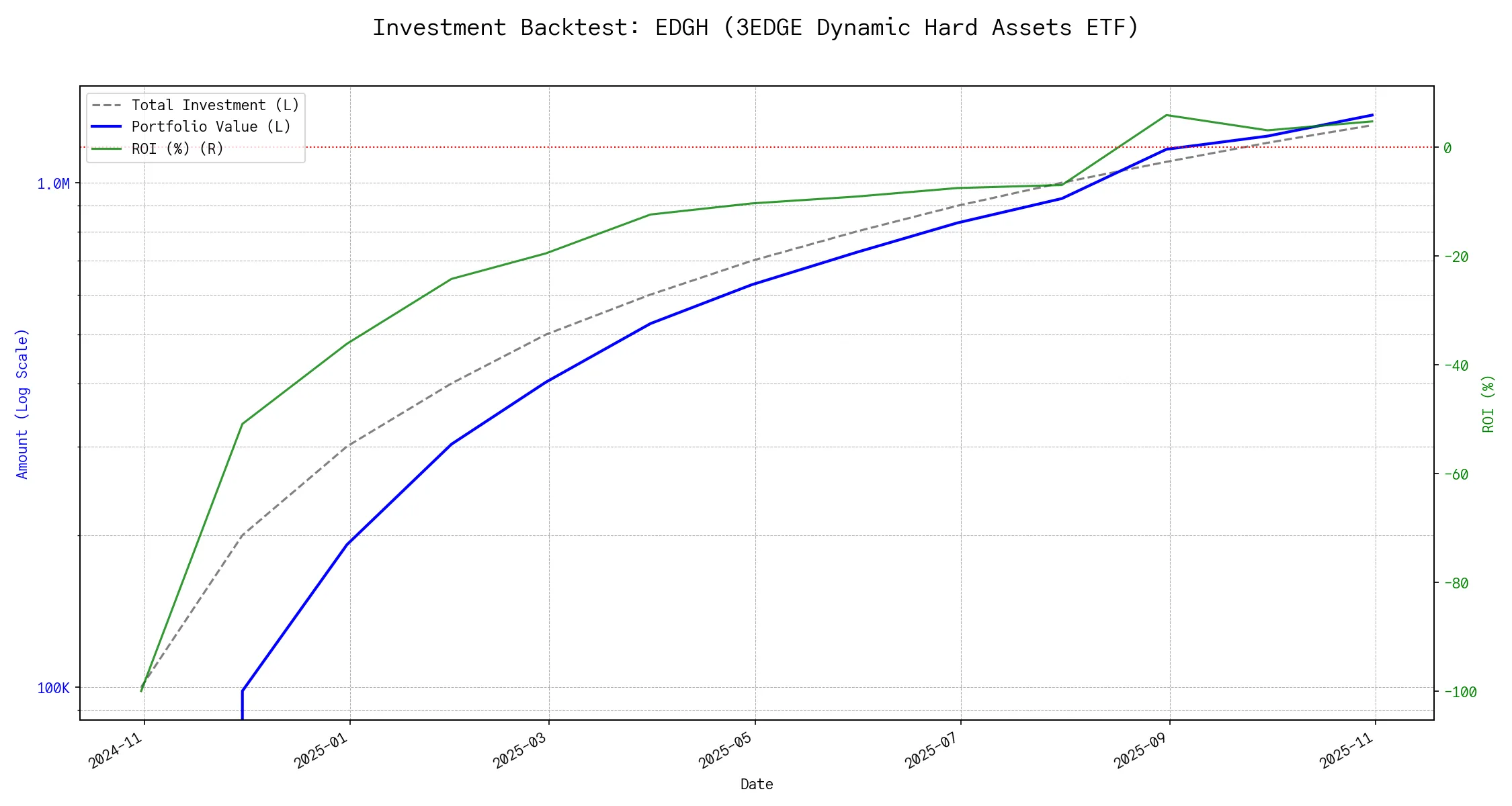This screenshot has width=1512, height=806.
Task: Click the 0 tick on ROI axis
Action: point(1447,148)
